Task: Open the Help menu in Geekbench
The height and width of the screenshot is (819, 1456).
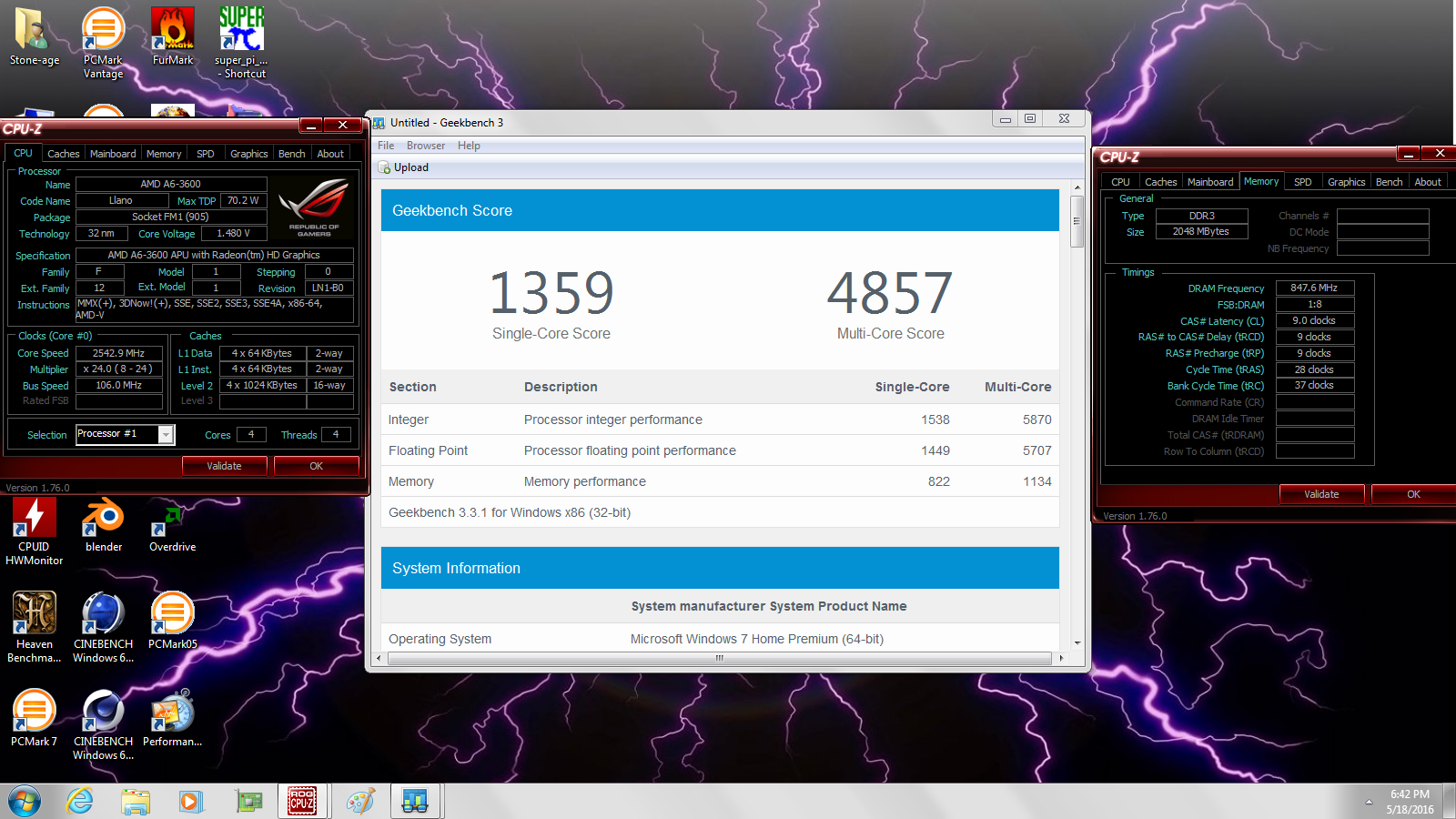Action: (469, 146)
